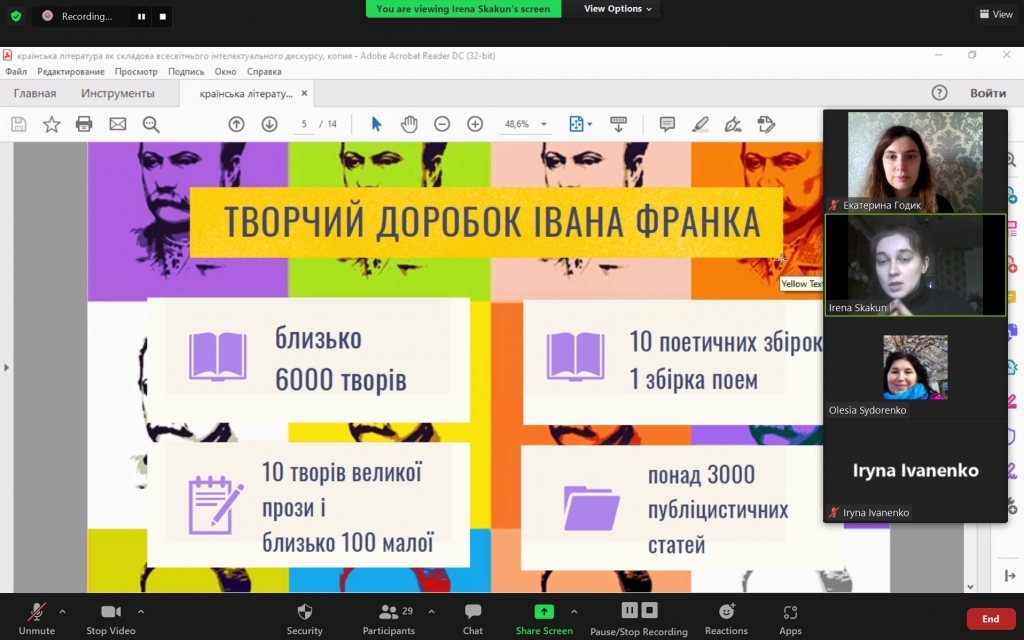Click the Войти sign-in button
Screen dimensions: 1024x640
pyautogui.click(x=987, y=93)
